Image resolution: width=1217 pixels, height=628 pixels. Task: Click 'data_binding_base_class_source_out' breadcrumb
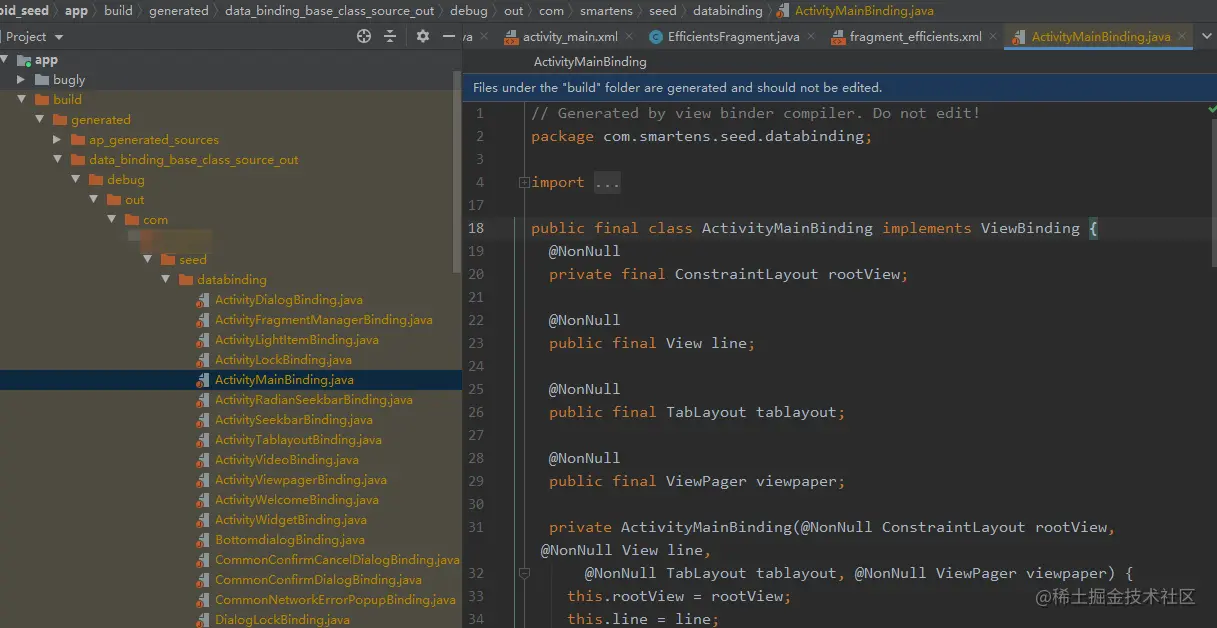[x=330, y=11]
